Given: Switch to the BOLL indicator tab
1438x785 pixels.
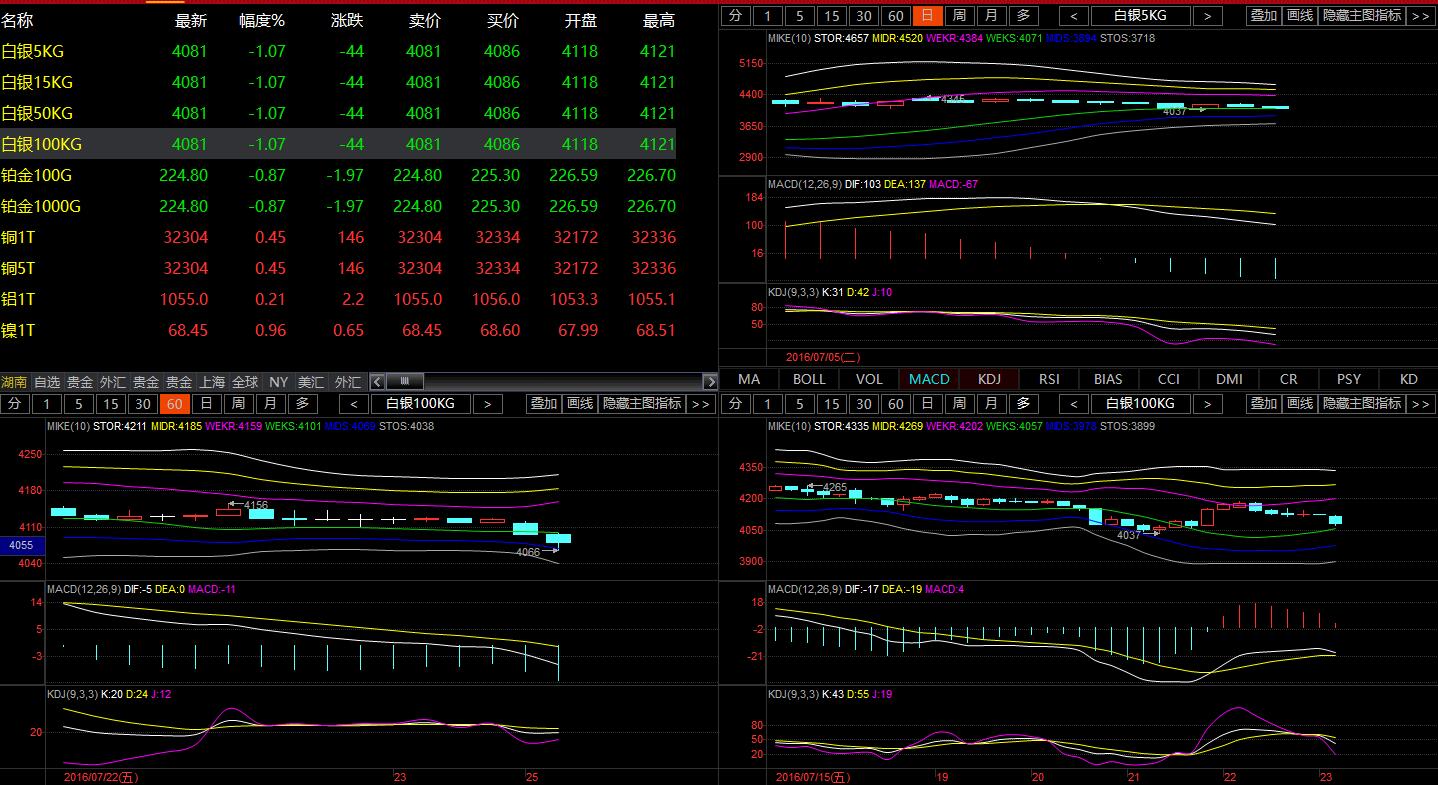Looking at the screenshot, I should click(809, 379).
